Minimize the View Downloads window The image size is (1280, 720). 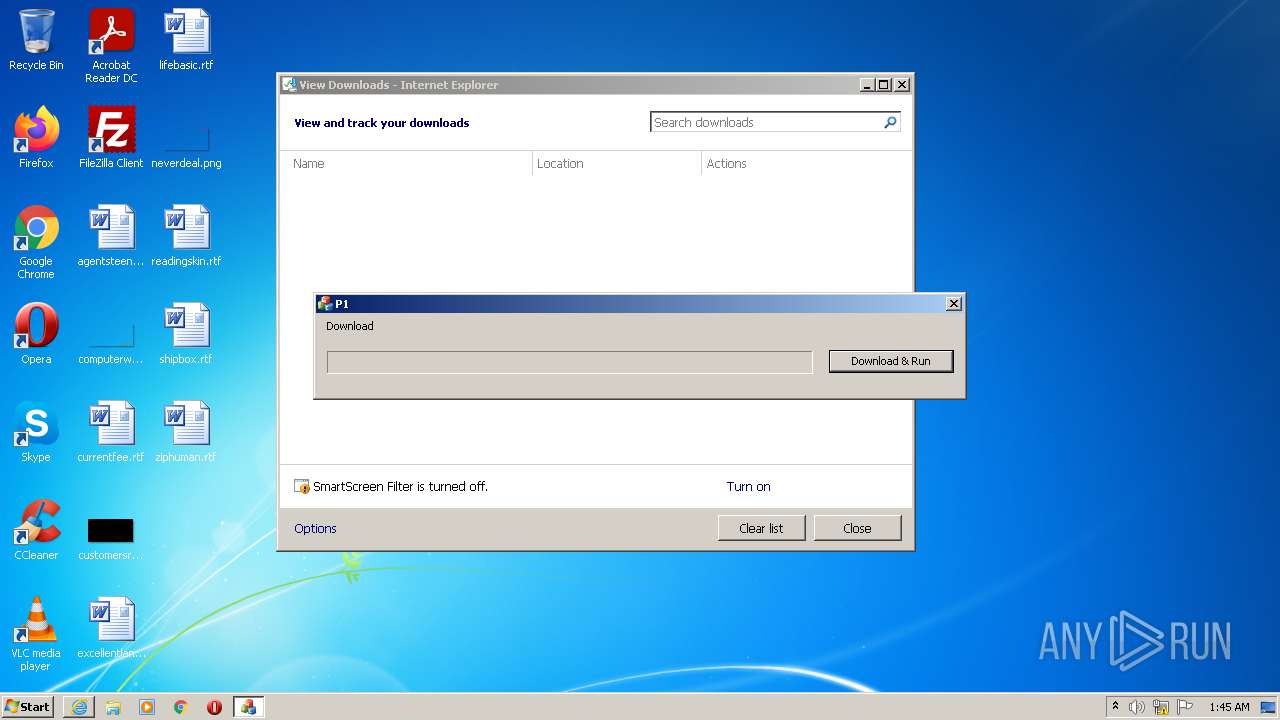tap(867, 85)
